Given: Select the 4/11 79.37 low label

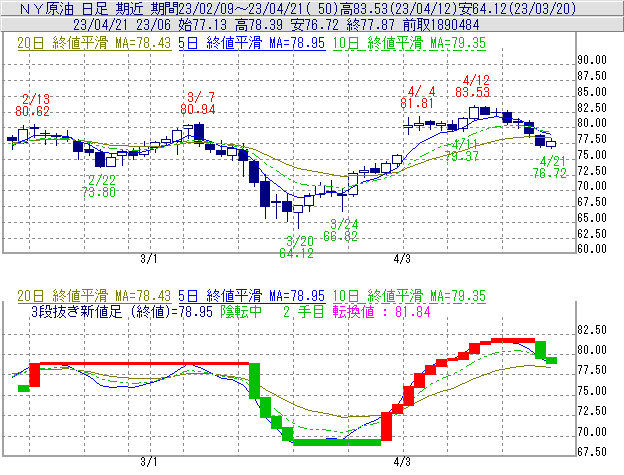Looking at the screenshot, I should pyautogui.click(x=462, y=150).
